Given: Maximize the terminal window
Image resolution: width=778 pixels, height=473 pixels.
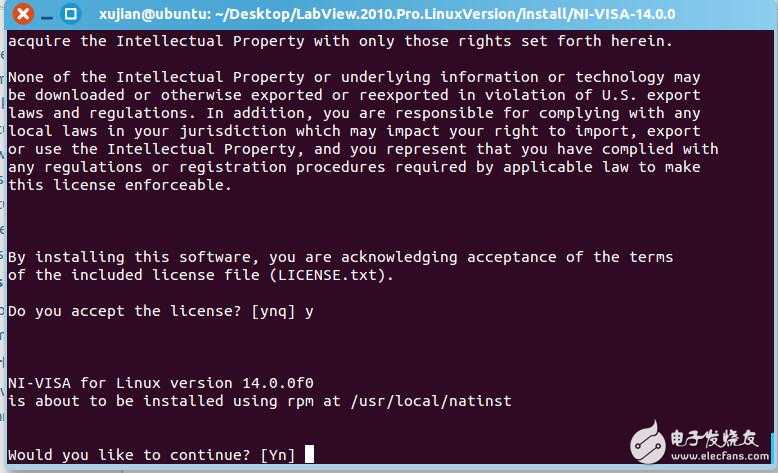Looking at the screenshot, I should coord(70,15).
